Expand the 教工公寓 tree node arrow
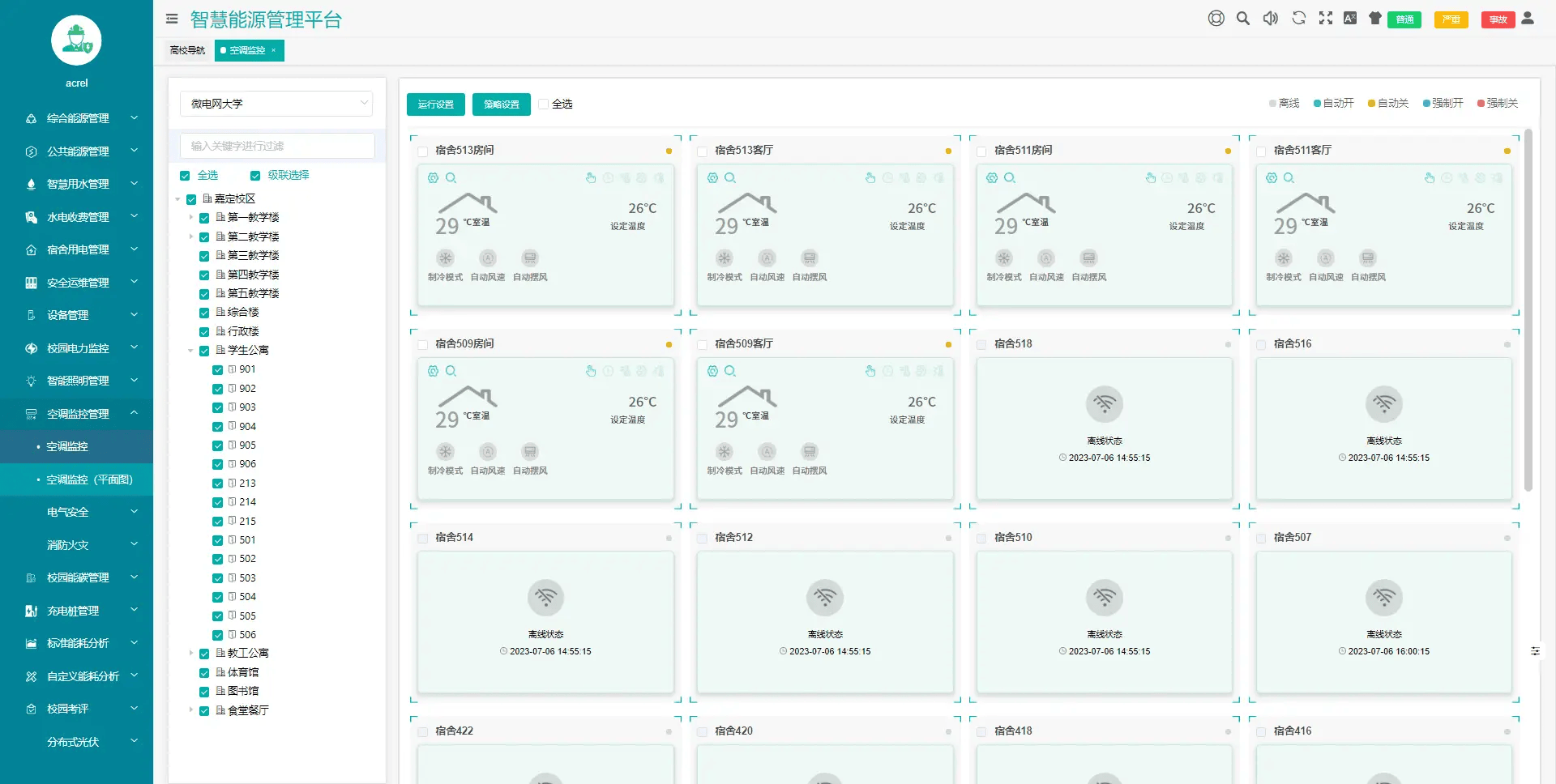Viewport: 1556px width, 784px height. pos(191,653)
